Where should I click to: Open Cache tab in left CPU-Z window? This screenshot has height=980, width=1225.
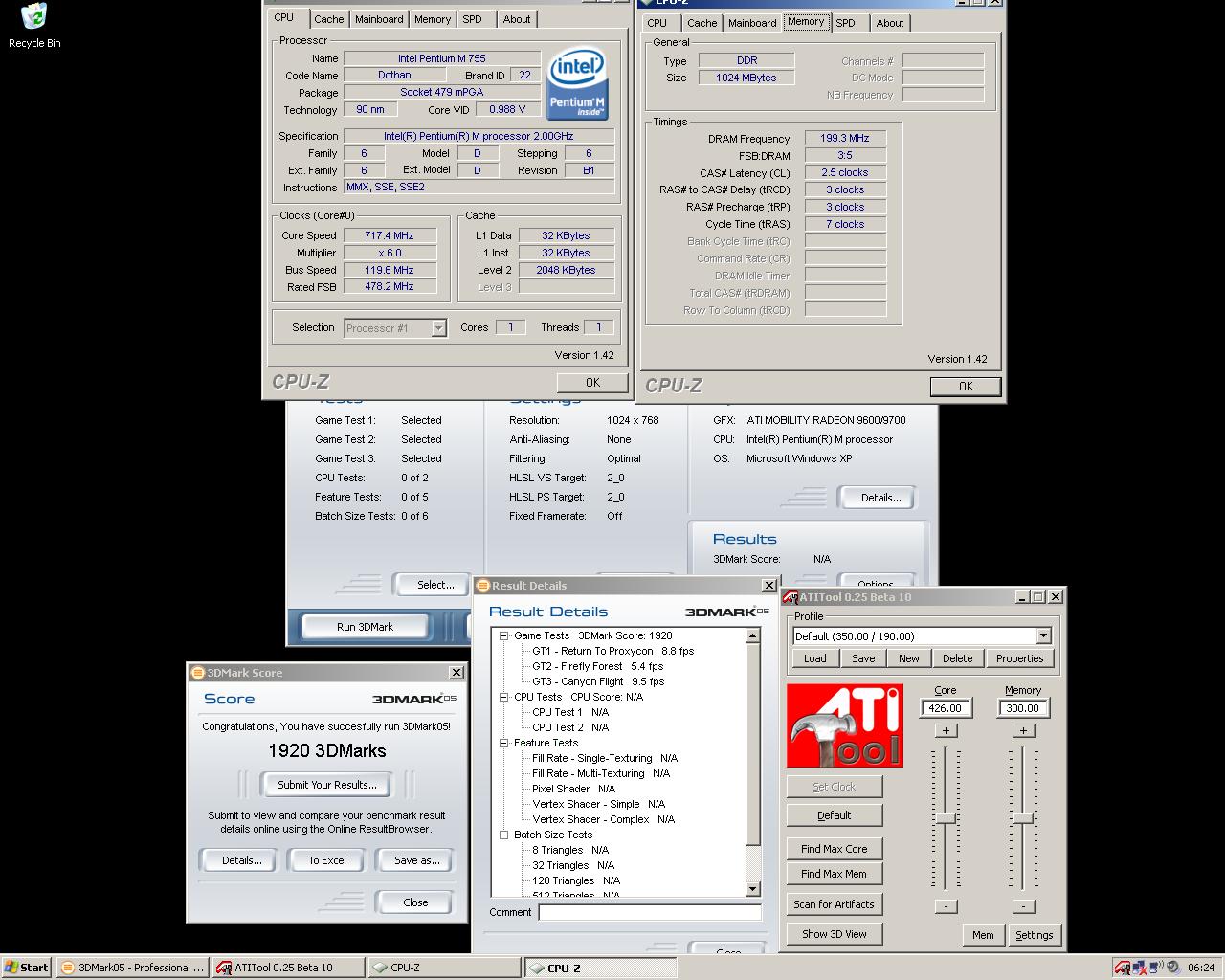click(329, 19)
